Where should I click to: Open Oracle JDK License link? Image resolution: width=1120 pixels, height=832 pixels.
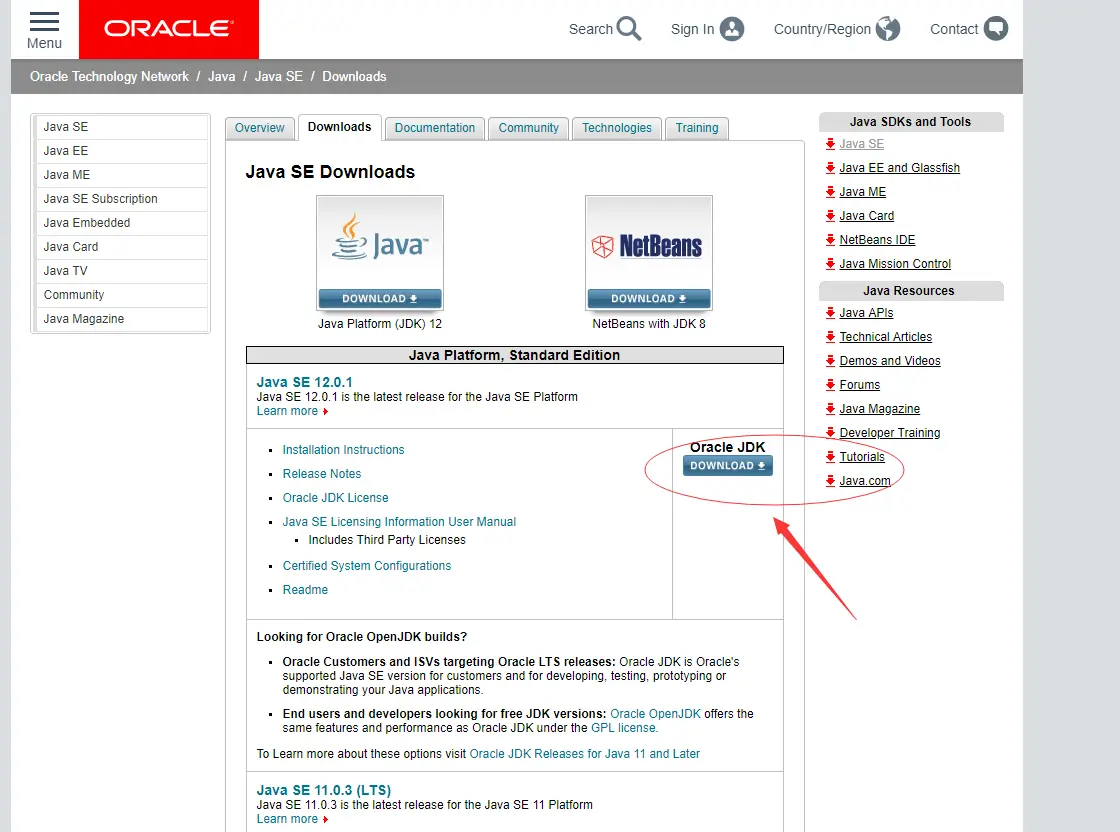tap(336, 498)
